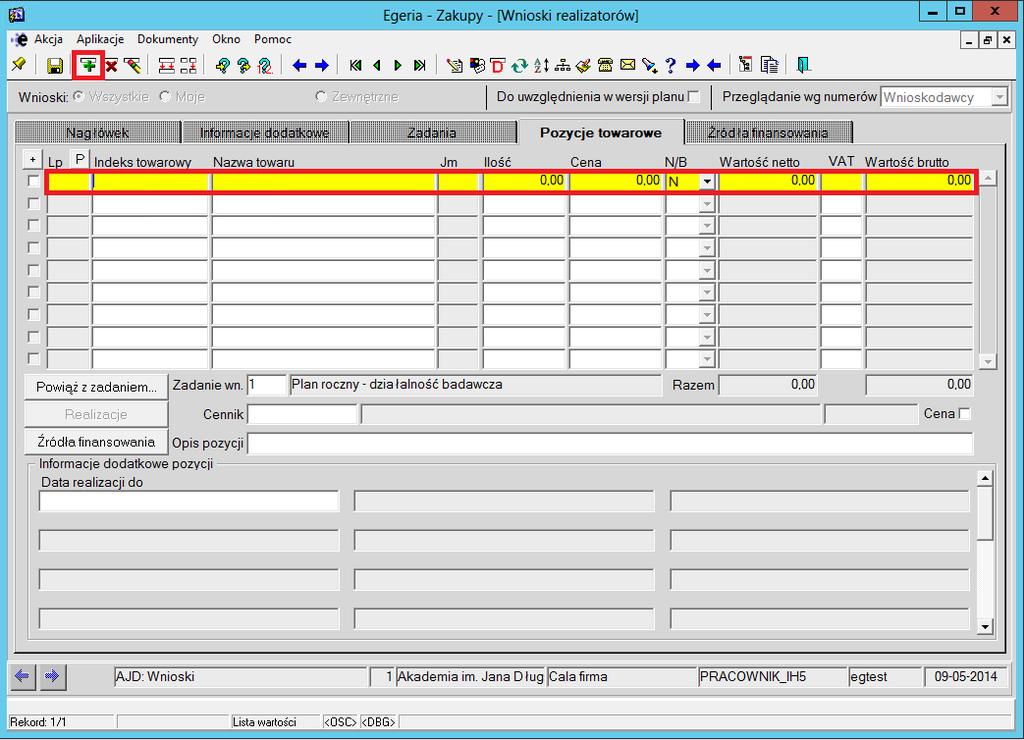Click the 'PRACOWNIK_IH5' status bar text
Screen dimensions: 1024x740
click(x=753, y=677)
